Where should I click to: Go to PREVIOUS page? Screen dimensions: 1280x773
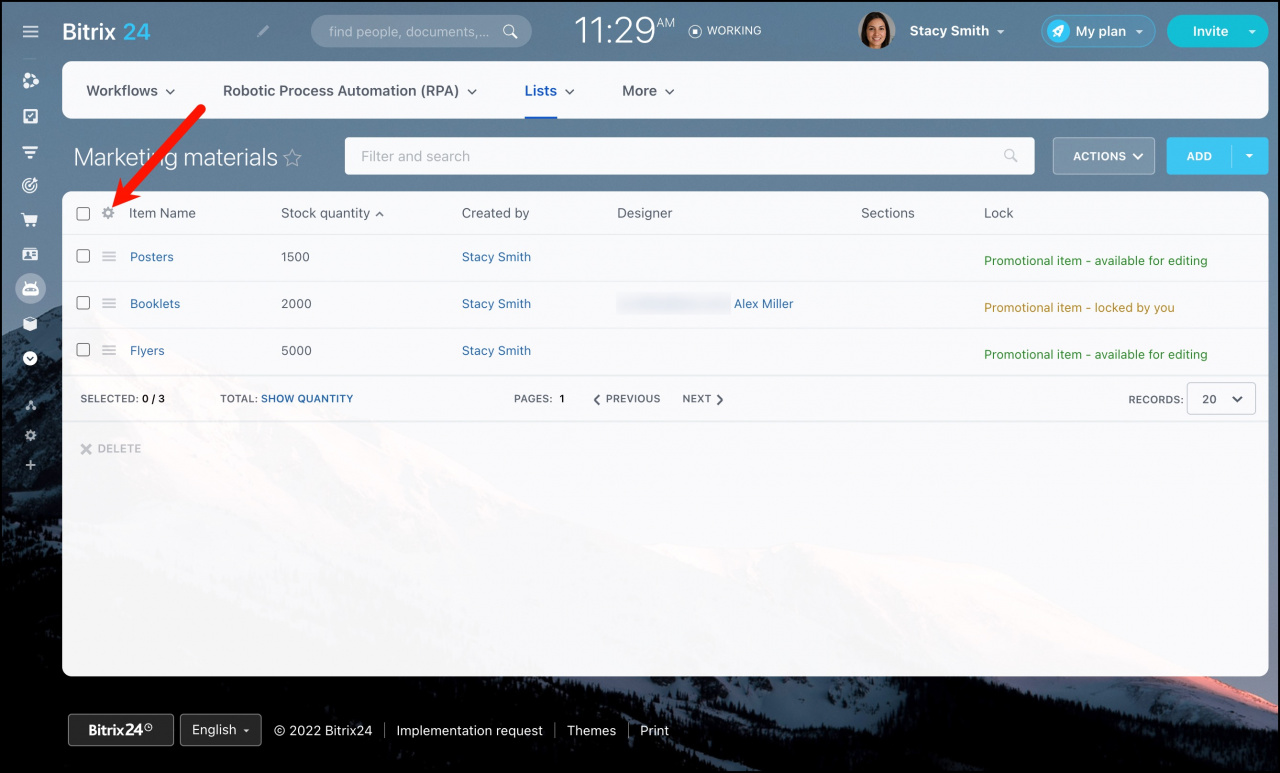pos(627,399)
